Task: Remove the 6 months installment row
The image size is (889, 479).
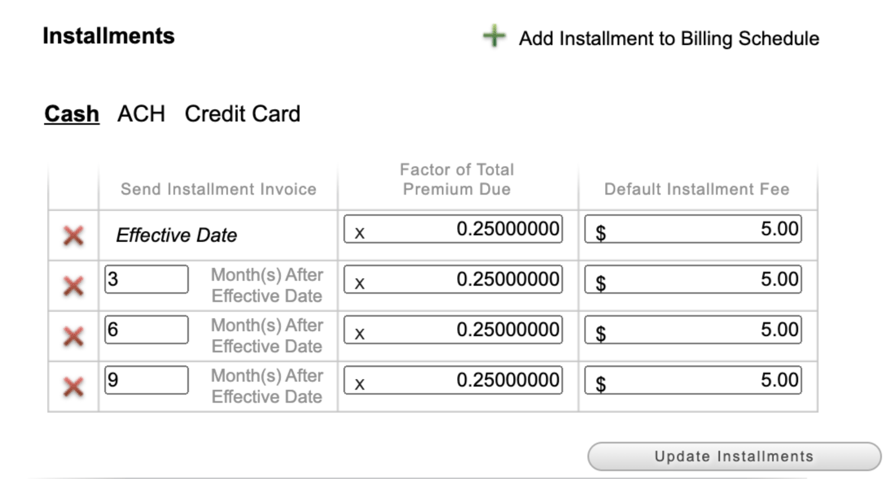Action: [73, 336]
